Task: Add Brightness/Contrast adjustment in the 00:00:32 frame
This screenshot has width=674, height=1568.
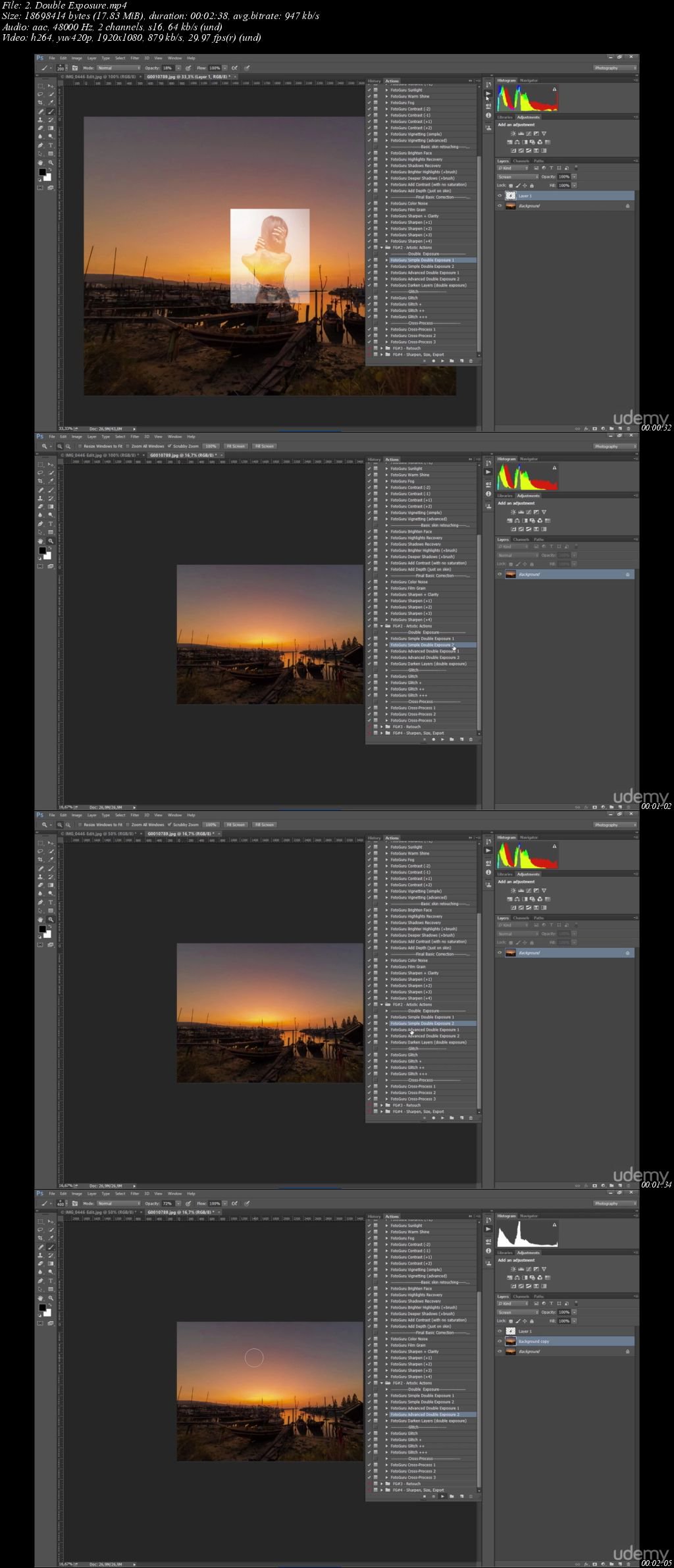Action: pyautogui.click(x=513, y=134)
